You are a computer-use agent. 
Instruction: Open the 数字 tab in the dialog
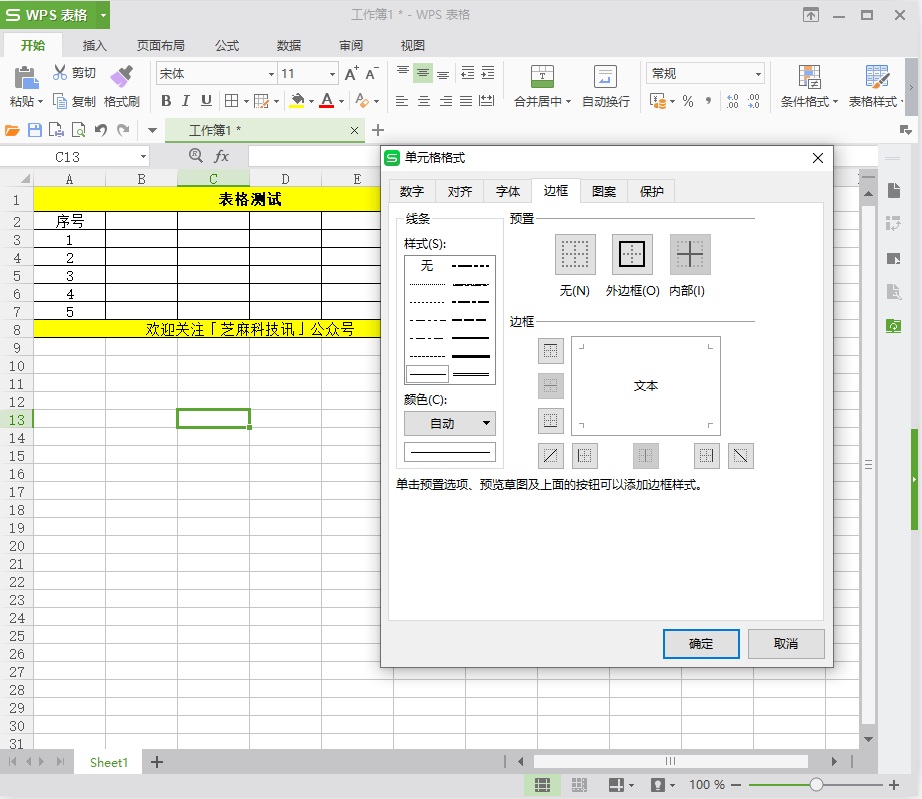[x=412, y=191]
